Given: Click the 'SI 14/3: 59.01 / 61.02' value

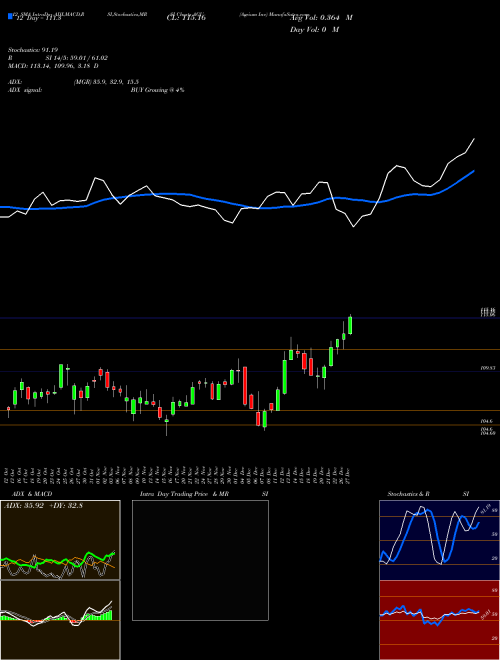Looking at the screenshot, I should [77, 58].
